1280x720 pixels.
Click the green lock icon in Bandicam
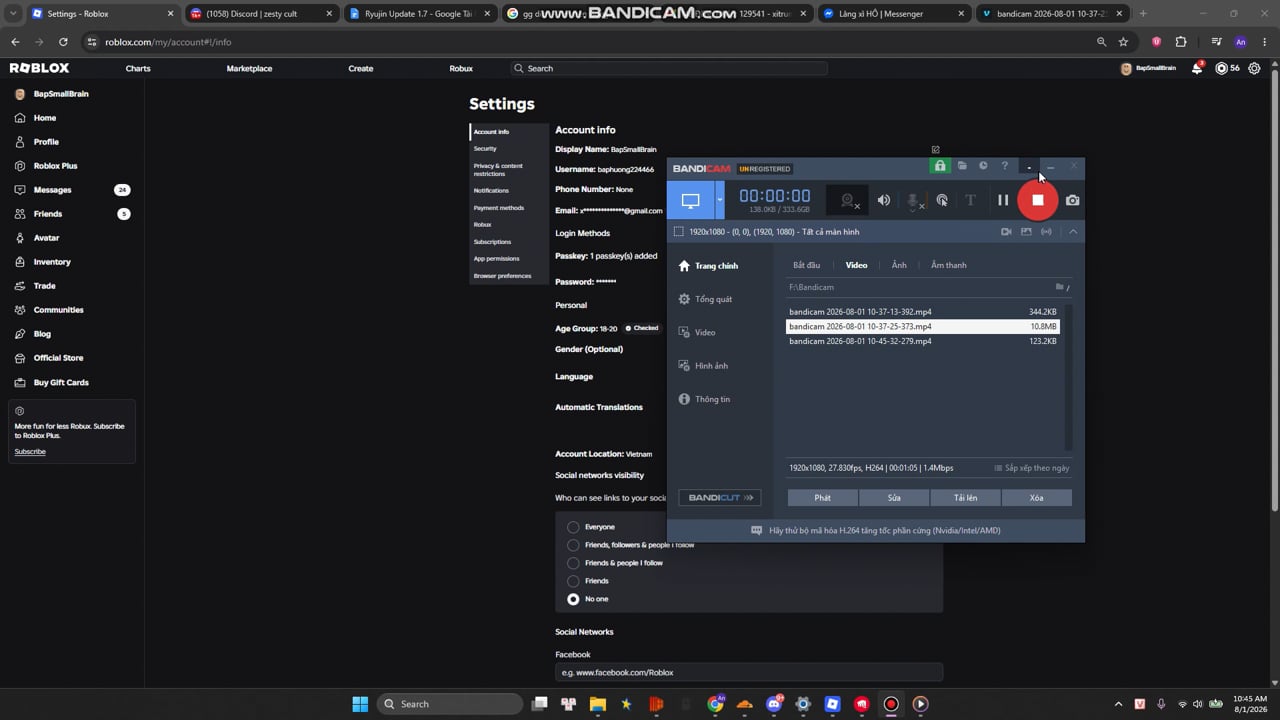coord(940,166)
